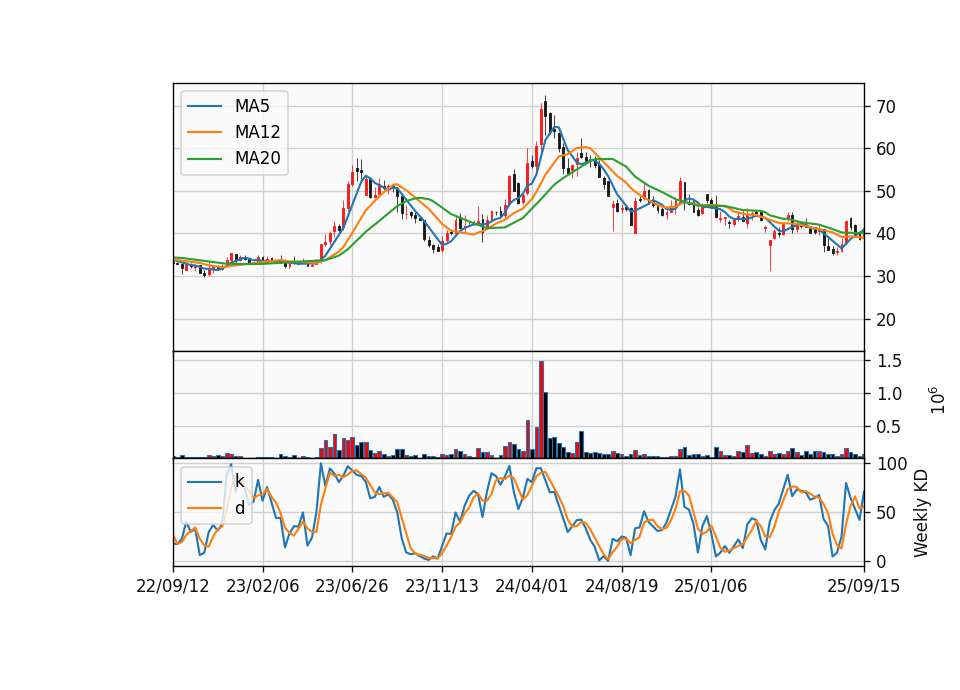Click the MA12 legend label
Viewport: 960px width, 690px height.
pyautogui.click(x=257, y=132)
